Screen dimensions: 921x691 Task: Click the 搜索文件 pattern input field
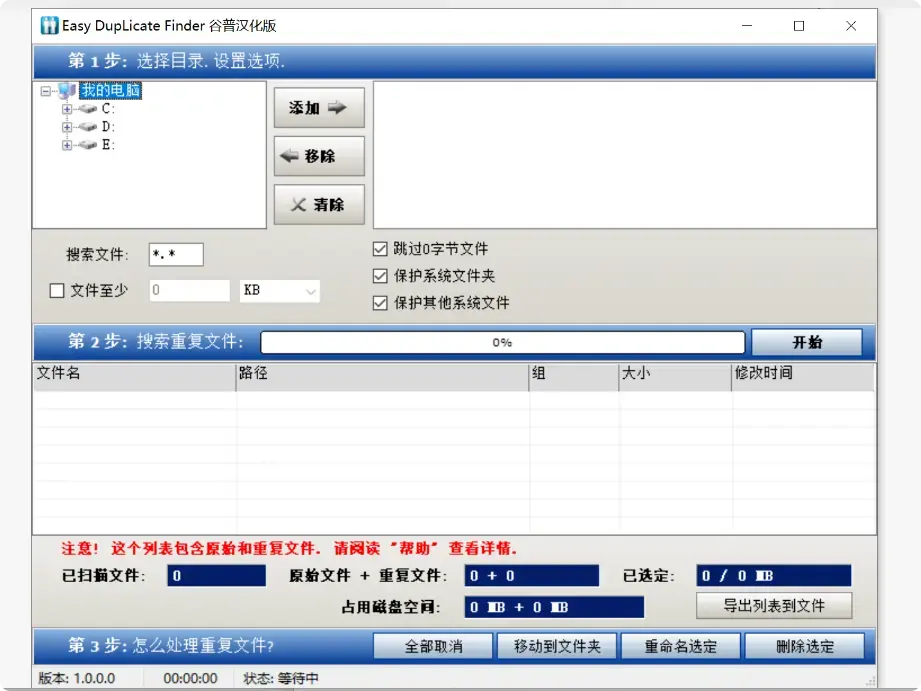[178, 253]
